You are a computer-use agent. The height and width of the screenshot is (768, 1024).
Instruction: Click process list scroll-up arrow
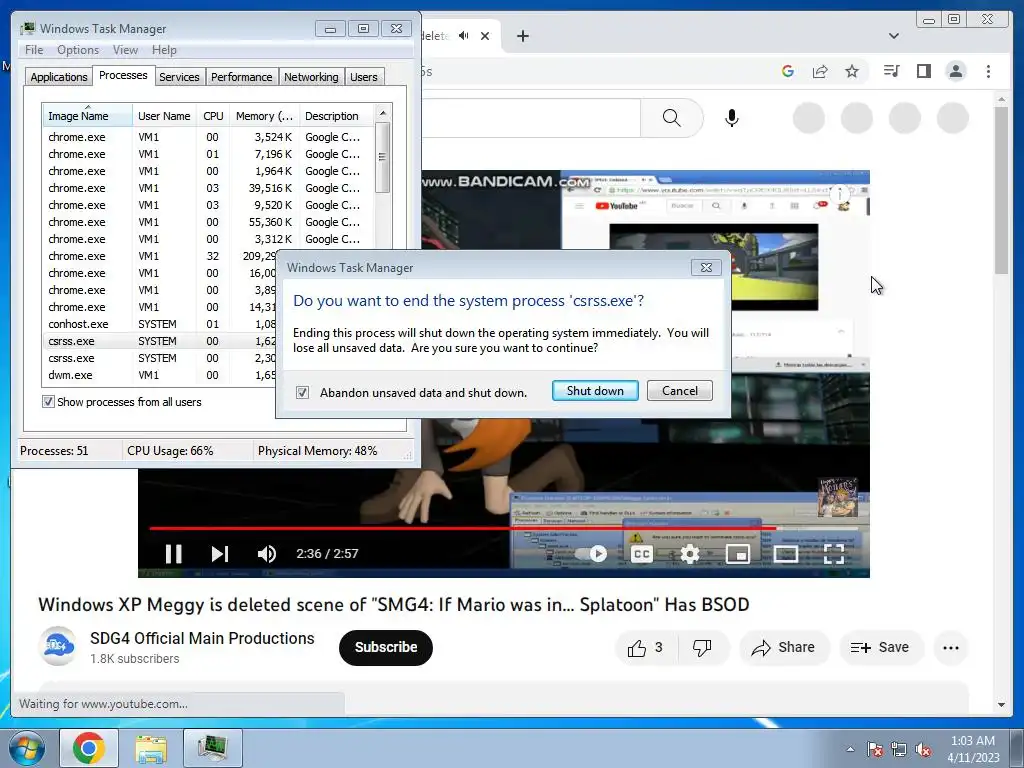(x=383, y=113)
